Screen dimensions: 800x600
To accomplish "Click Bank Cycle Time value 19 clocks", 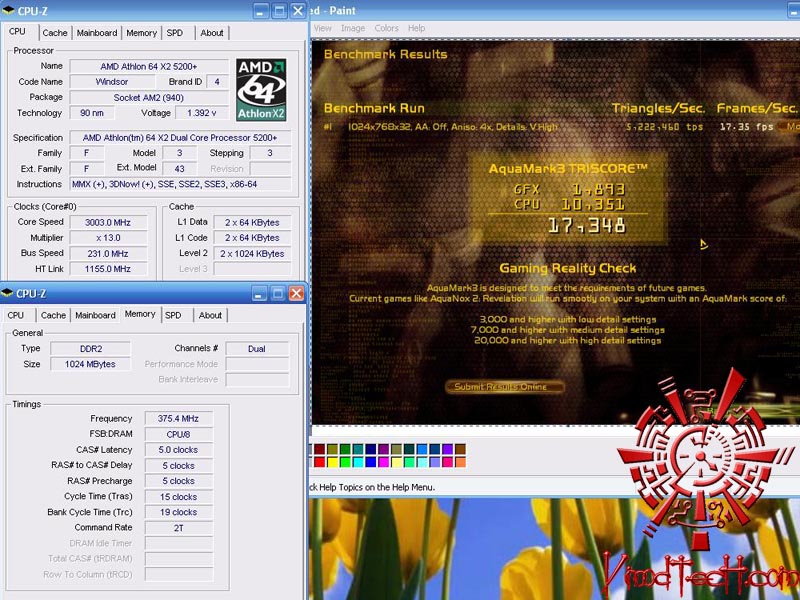I will pyautogui.click(x=179, y=512).
